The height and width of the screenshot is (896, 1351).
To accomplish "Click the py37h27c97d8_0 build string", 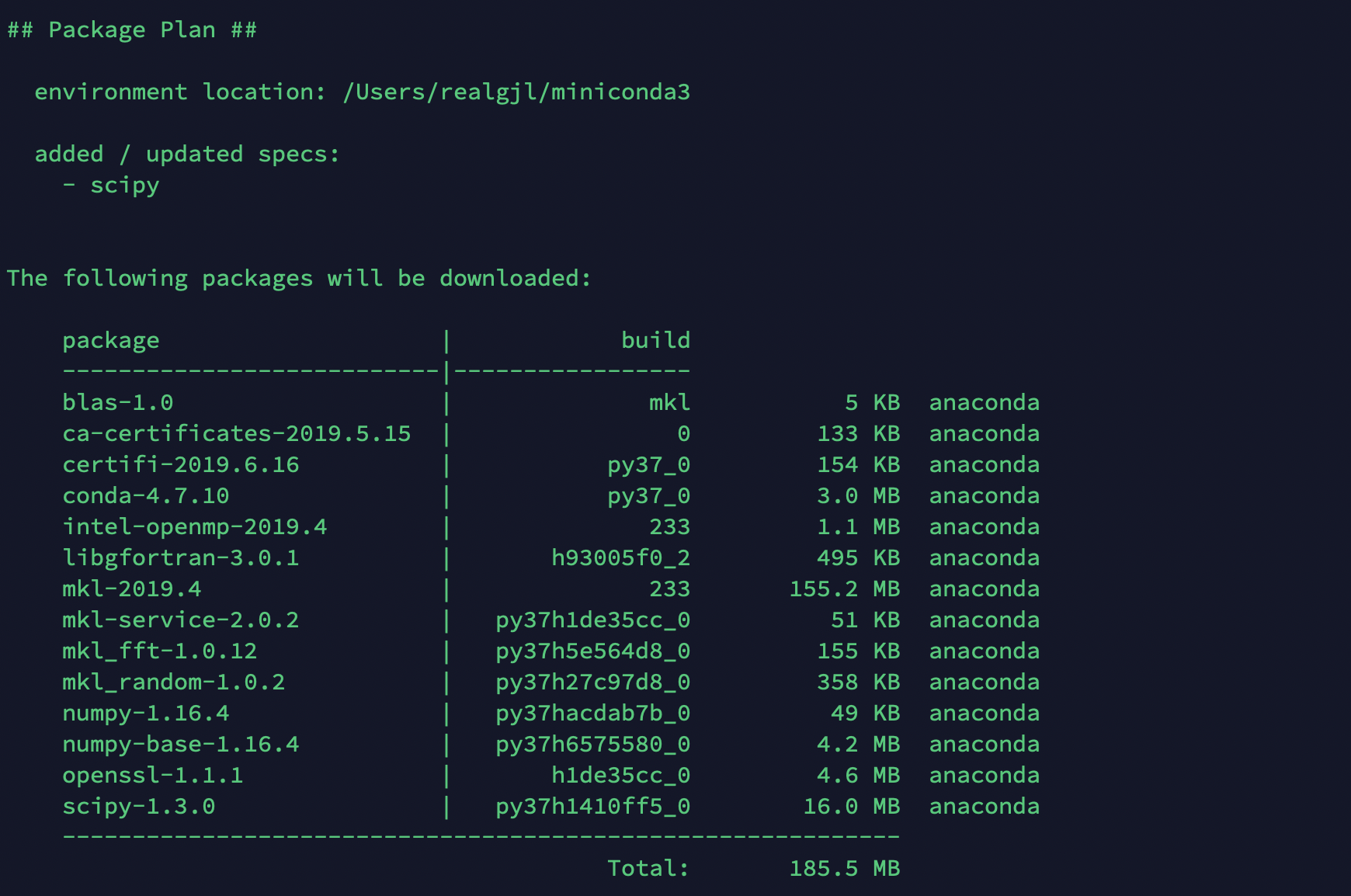I will [x=592, y=683].
